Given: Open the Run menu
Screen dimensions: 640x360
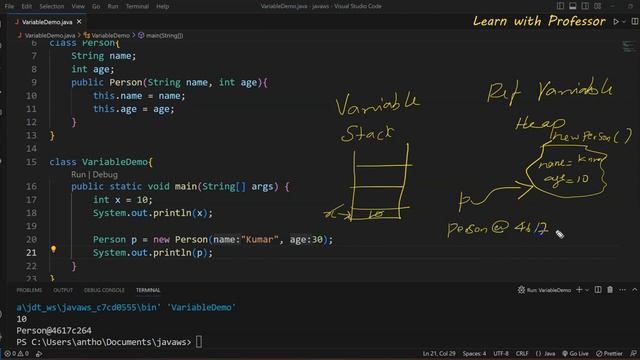Looking at the screenshot, I should [113, 6].
